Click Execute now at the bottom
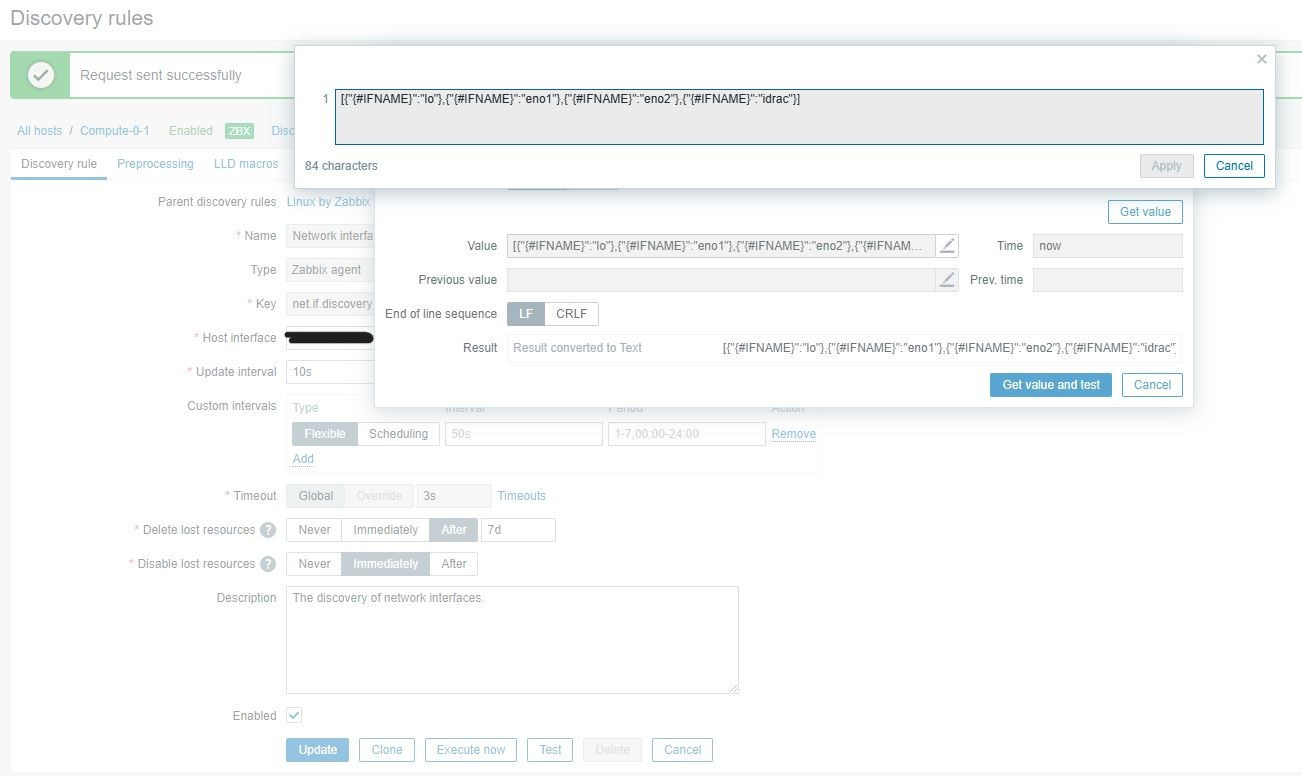The width and height of the screenshot is (1302, 776). pyautogui.click(x=470, y=749)
